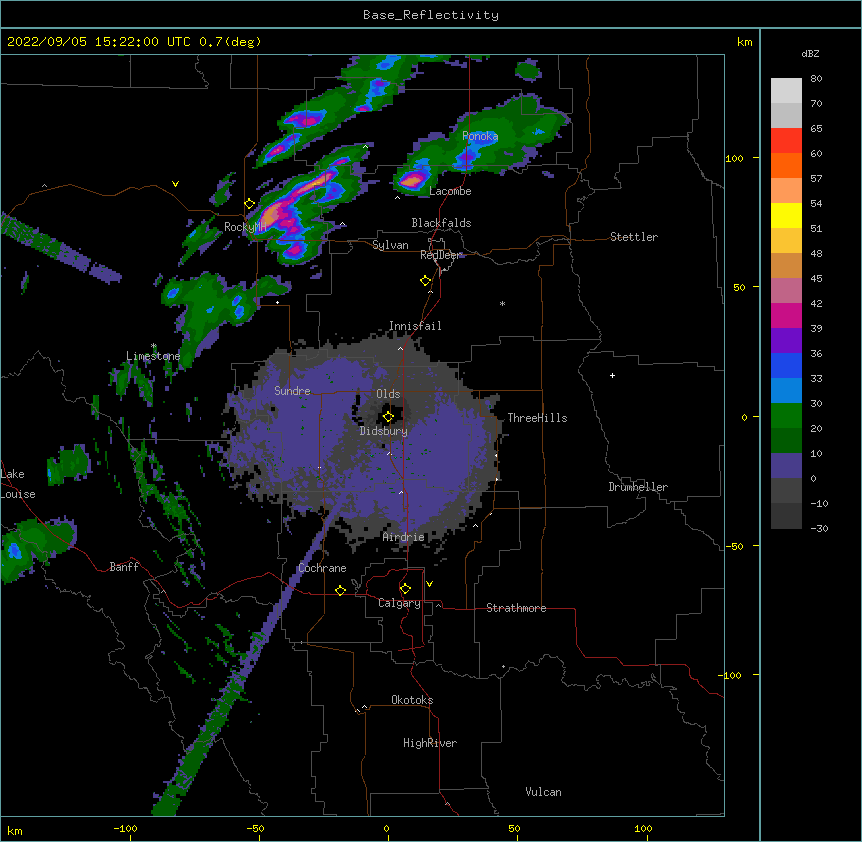Screen dimensions: 862x842
Task: Click the Lacombe city label
Action: coord(450,191)
